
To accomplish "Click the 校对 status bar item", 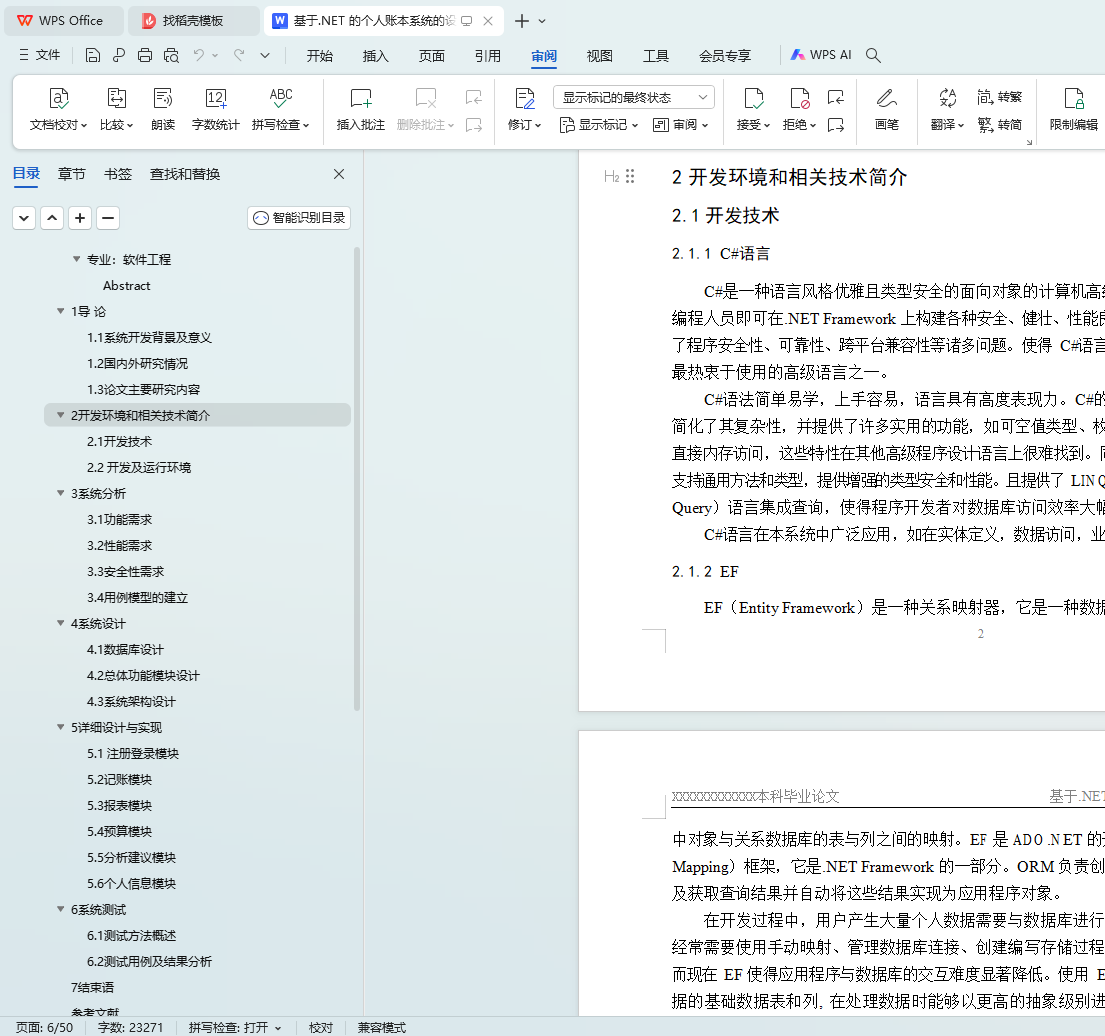I will pyautogui.click(x=321, y=1028).
